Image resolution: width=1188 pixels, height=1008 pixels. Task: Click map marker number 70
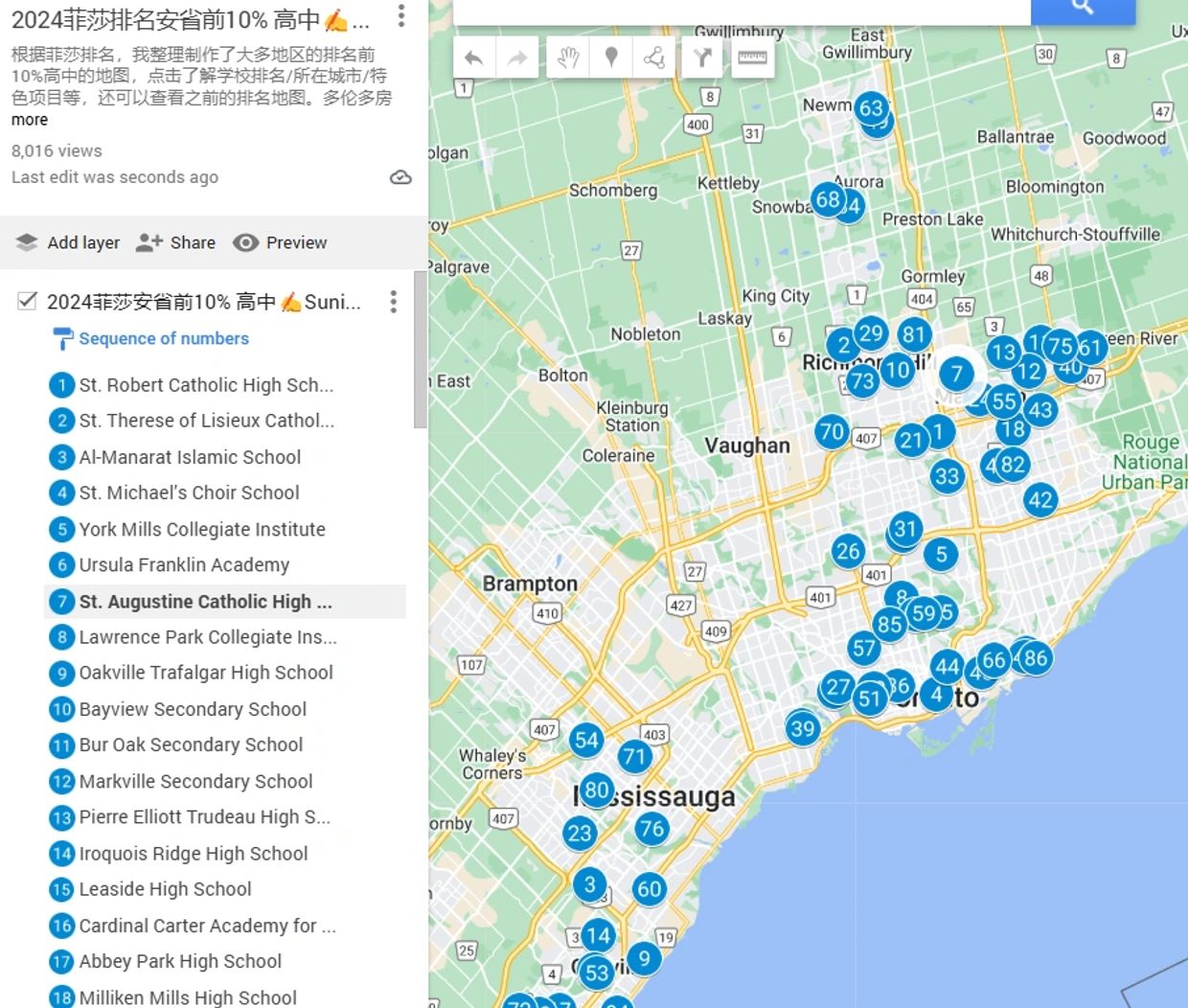pos(832,432)
